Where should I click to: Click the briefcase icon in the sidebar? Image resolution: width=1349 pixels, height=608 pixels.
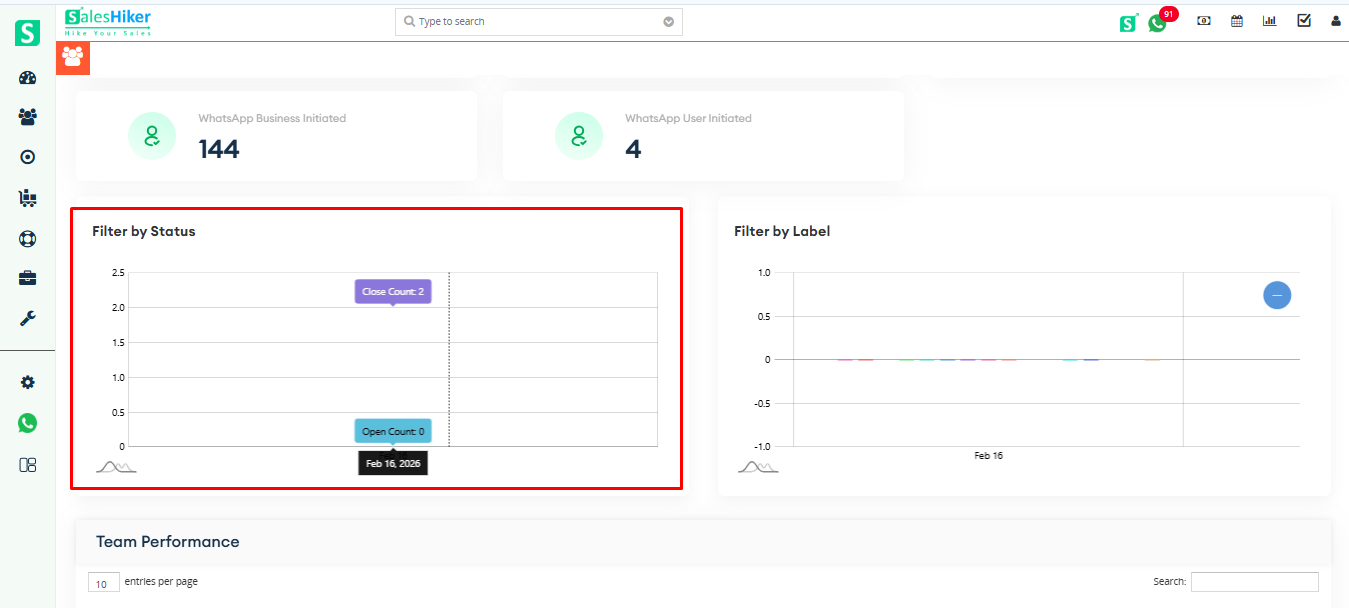click(27, 277)
